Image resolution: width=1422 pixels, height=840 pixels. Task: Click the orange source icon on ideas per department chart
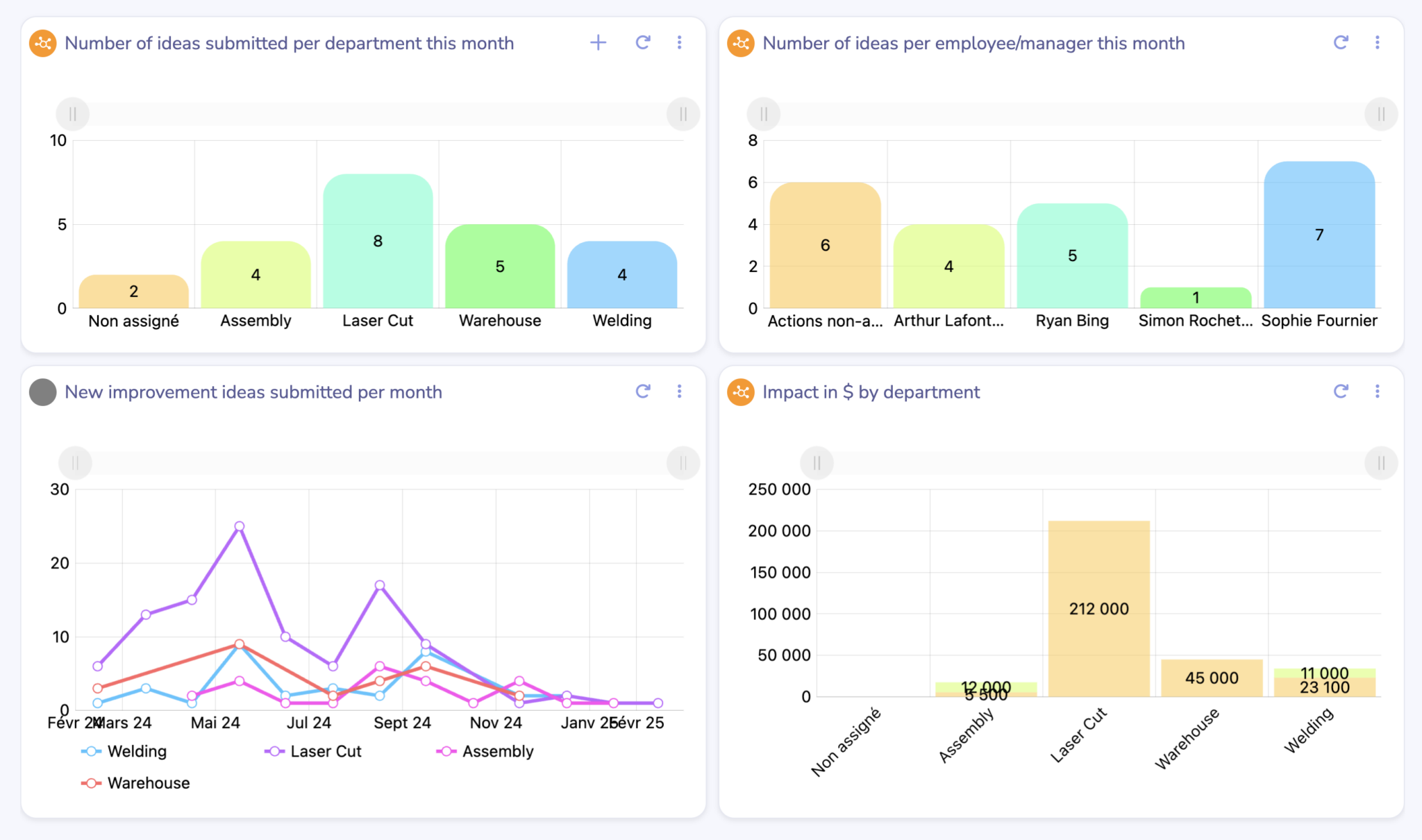click(42, 42)
